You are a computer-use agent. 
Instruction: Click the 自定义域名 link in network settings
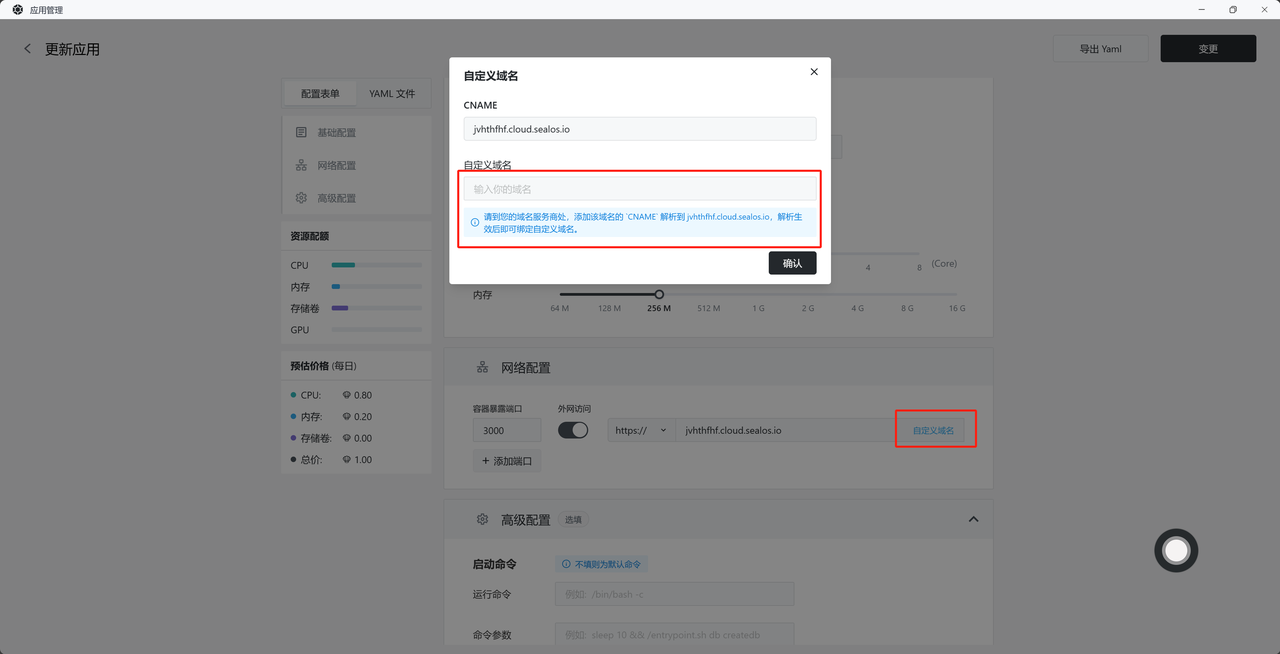[933, 430]
